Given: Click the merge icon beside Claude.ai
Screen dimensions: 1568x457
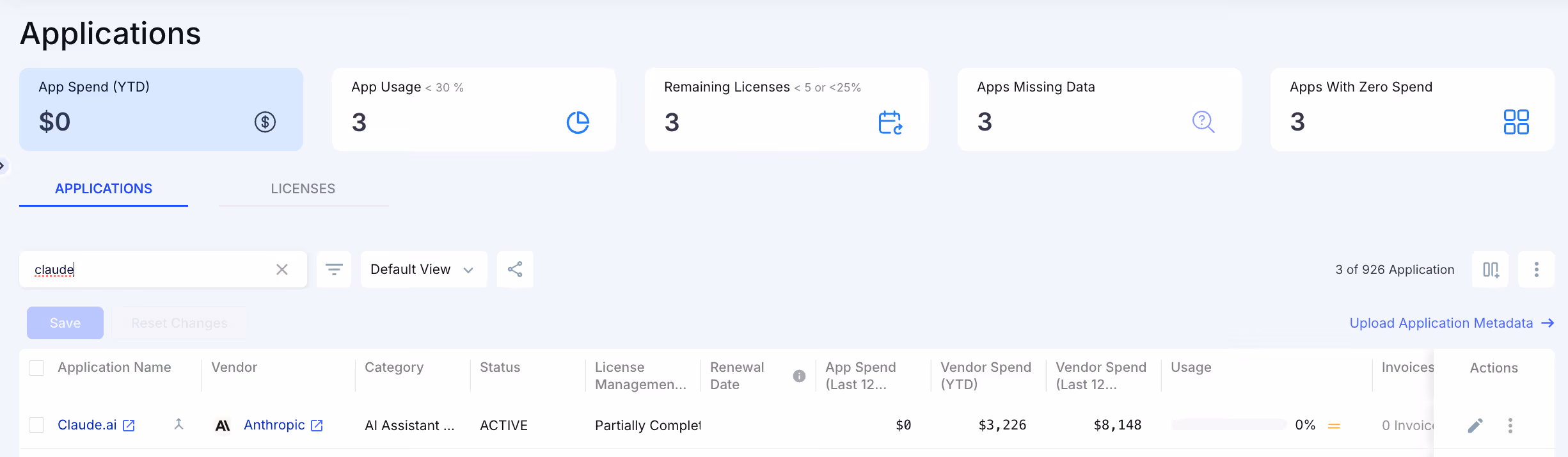Looking at the screenshot, I should click(179, 424).
